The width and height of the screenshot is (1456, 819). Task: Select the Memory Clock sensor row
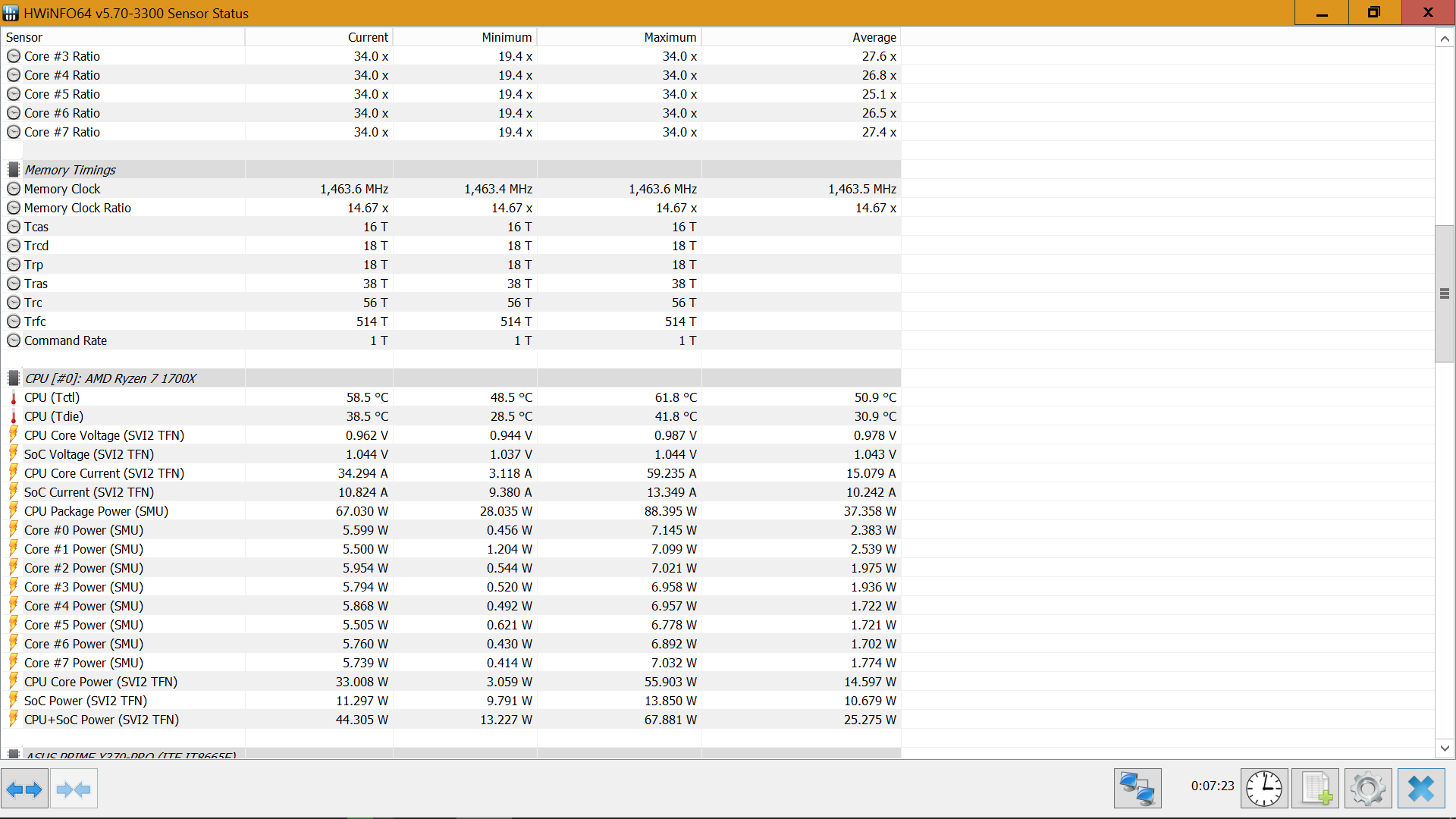pos(62,189)
